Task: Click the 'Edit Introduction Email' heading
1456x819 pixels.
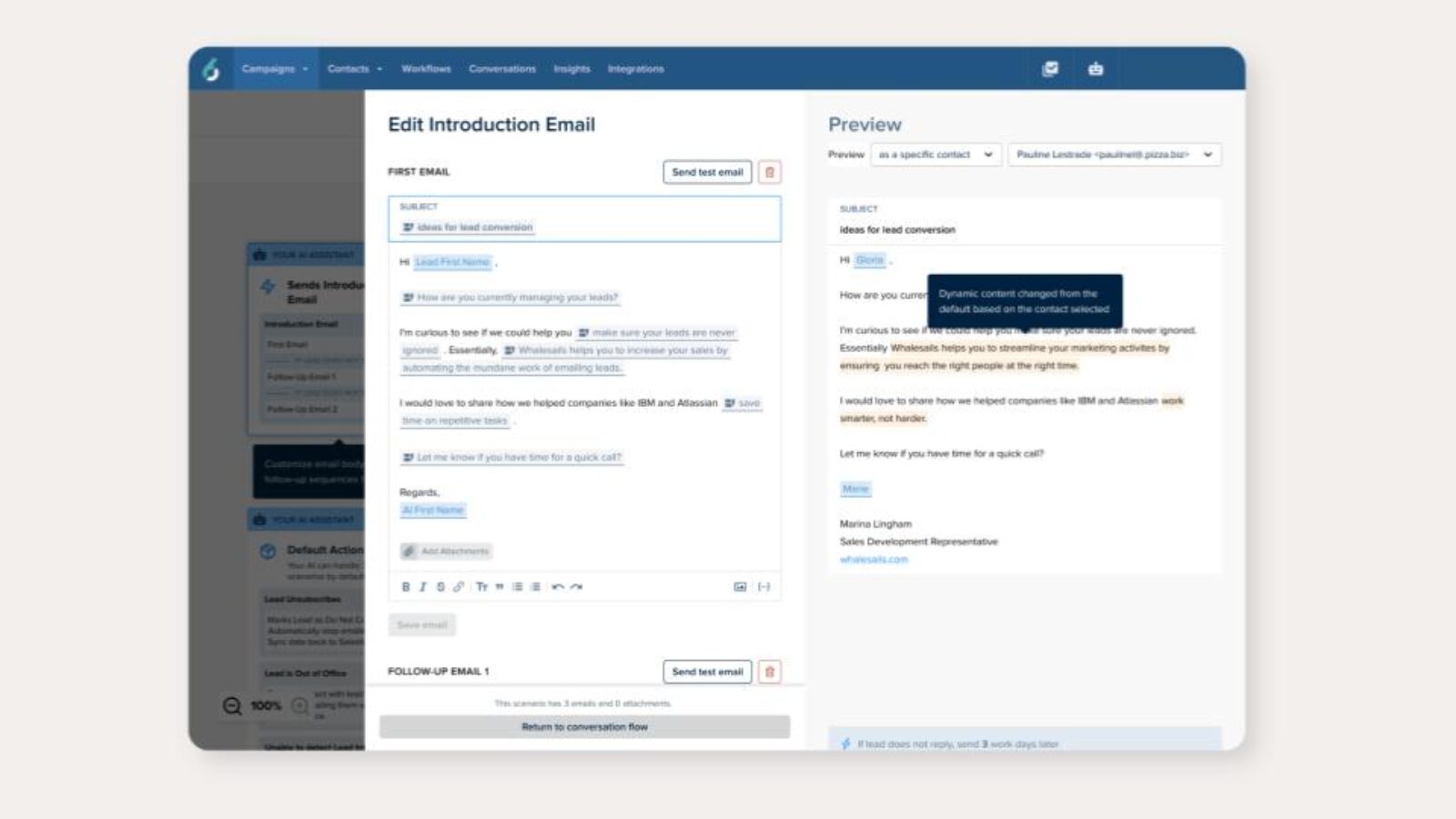Action: [491, 125]
